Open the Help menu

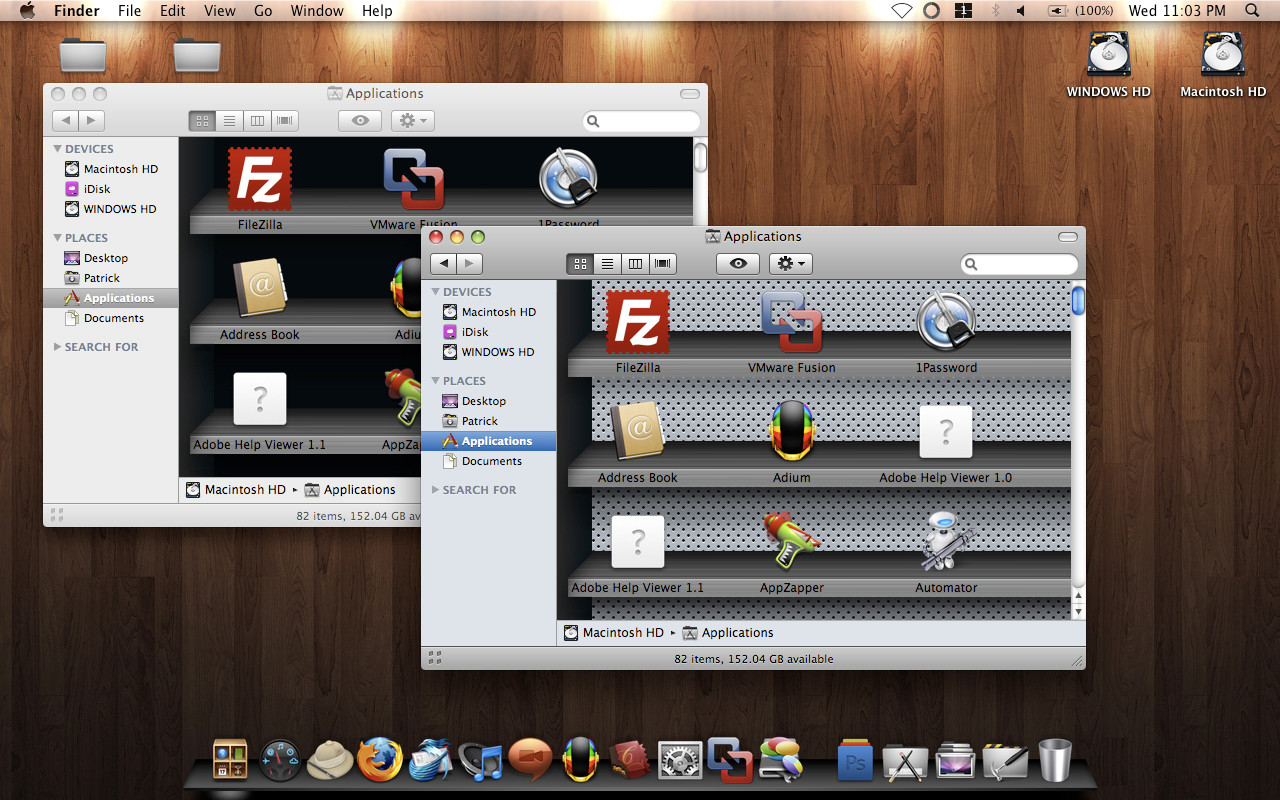tap(377, 11)
